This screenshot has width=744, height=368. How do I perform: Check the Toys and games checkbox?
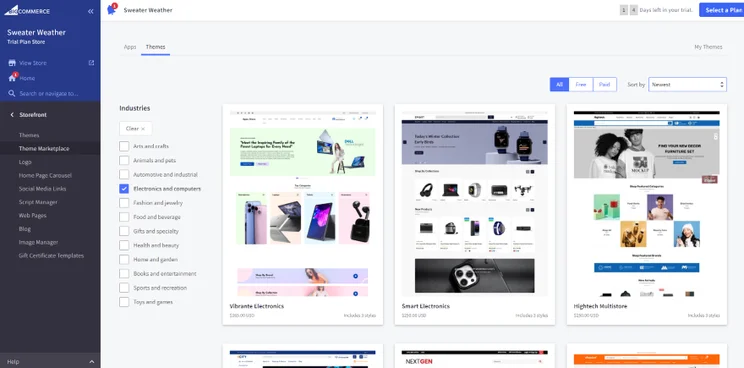tap(124, 302)
